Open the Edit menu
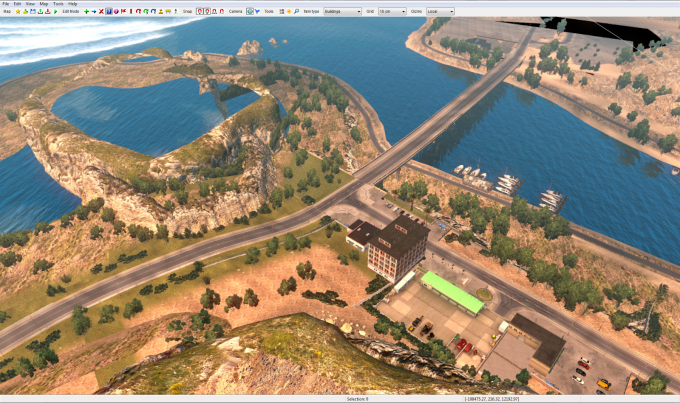 pos(17,3)
